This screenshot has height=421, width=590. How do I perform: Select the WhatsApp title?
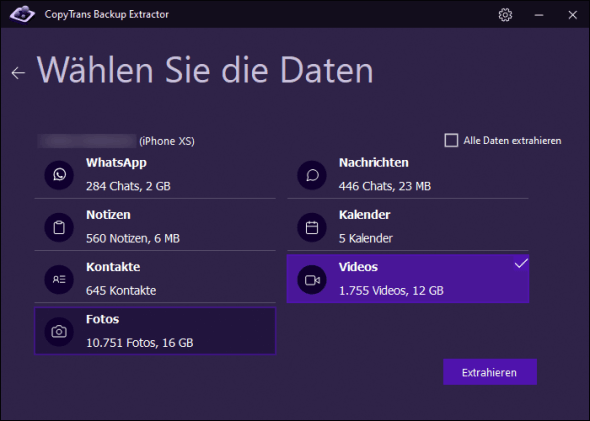[x=116, y=163]
